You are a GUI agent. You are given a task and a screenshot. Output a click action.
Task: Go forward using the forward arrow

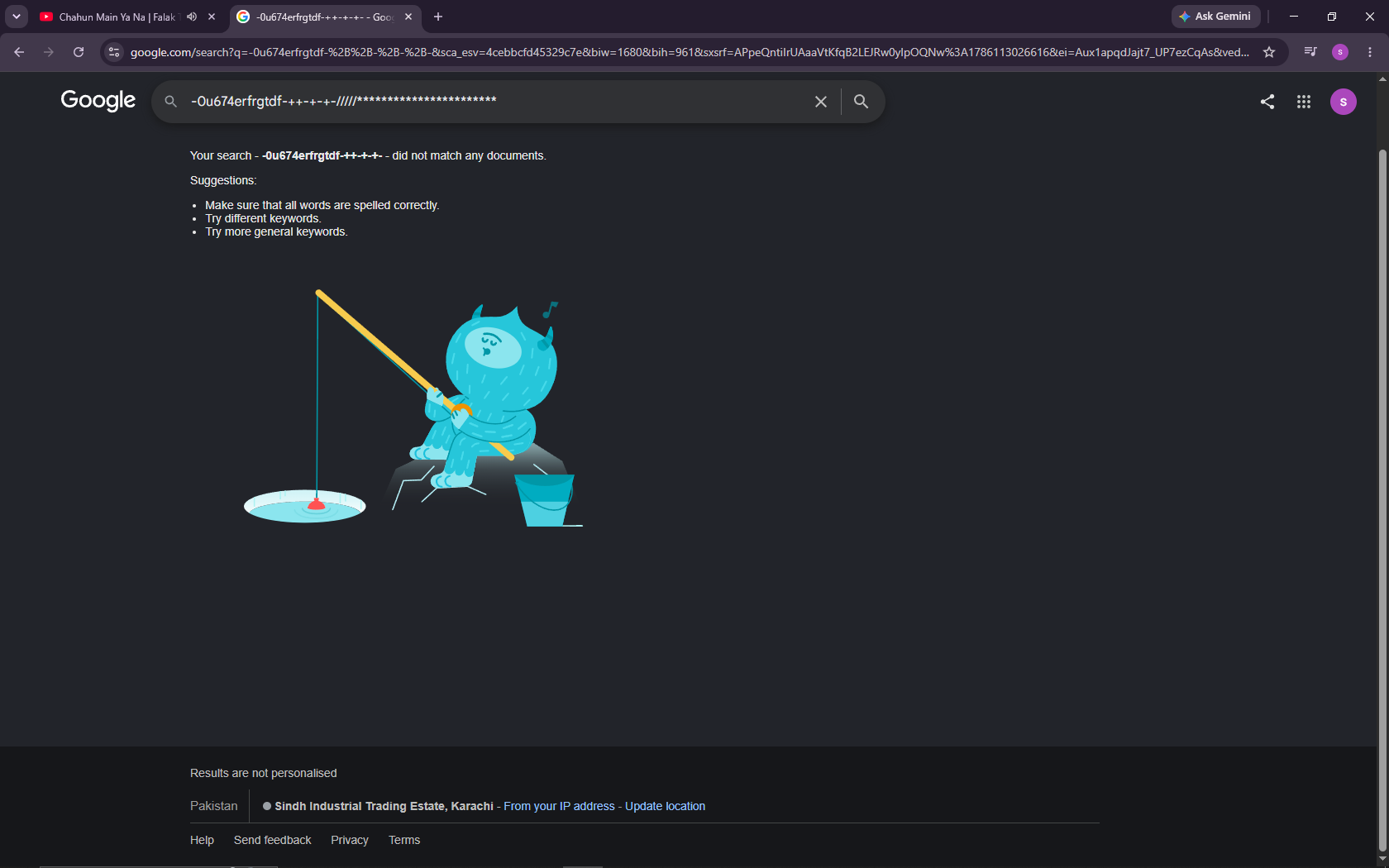point(49,52)
